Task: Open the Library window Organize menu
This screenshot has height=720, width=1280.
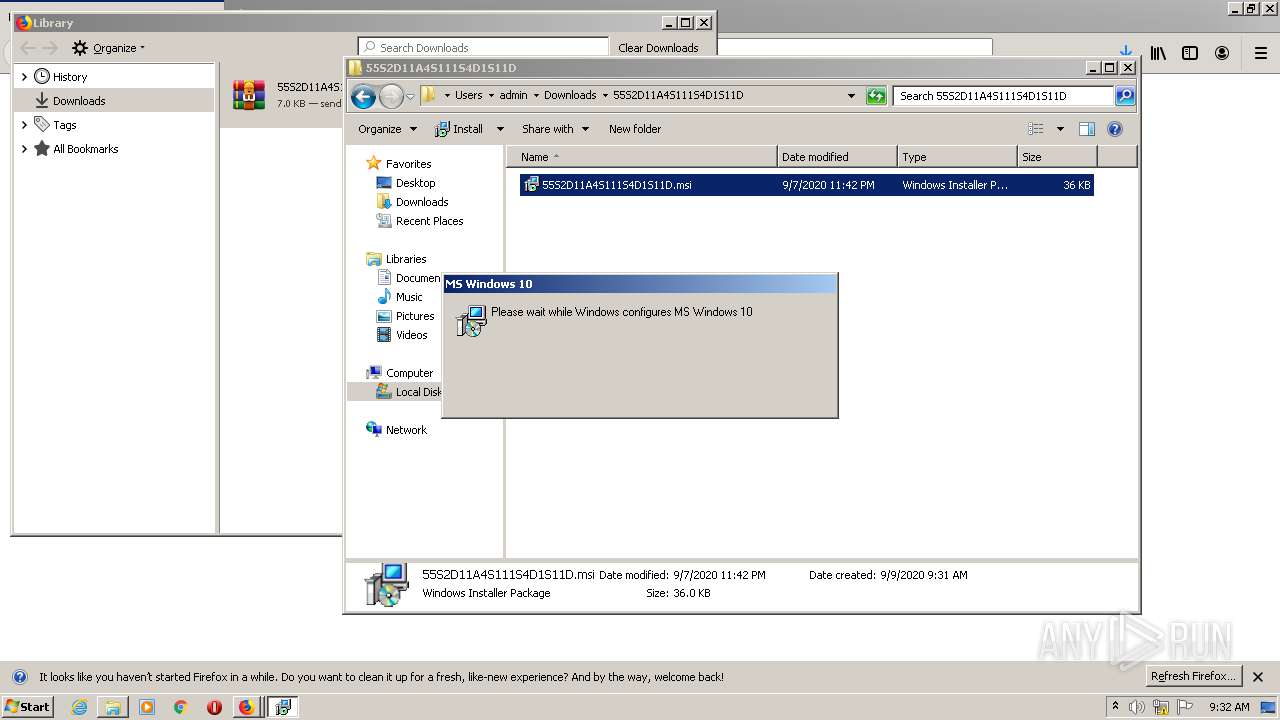Action: pyautogui.click(x=108, y=48)
